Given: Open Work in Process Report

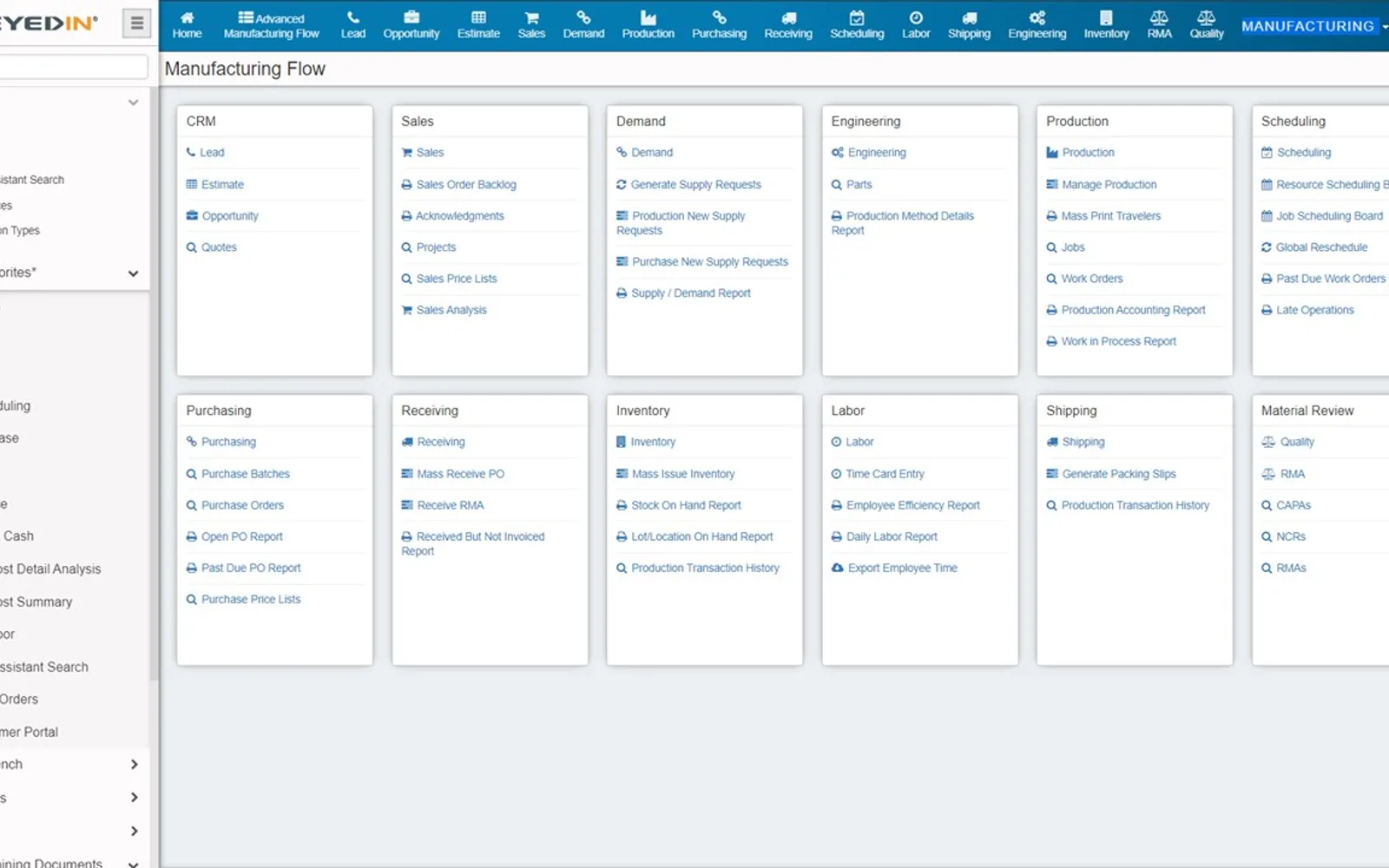Looking at the screenshot, I should (1118, 342).
